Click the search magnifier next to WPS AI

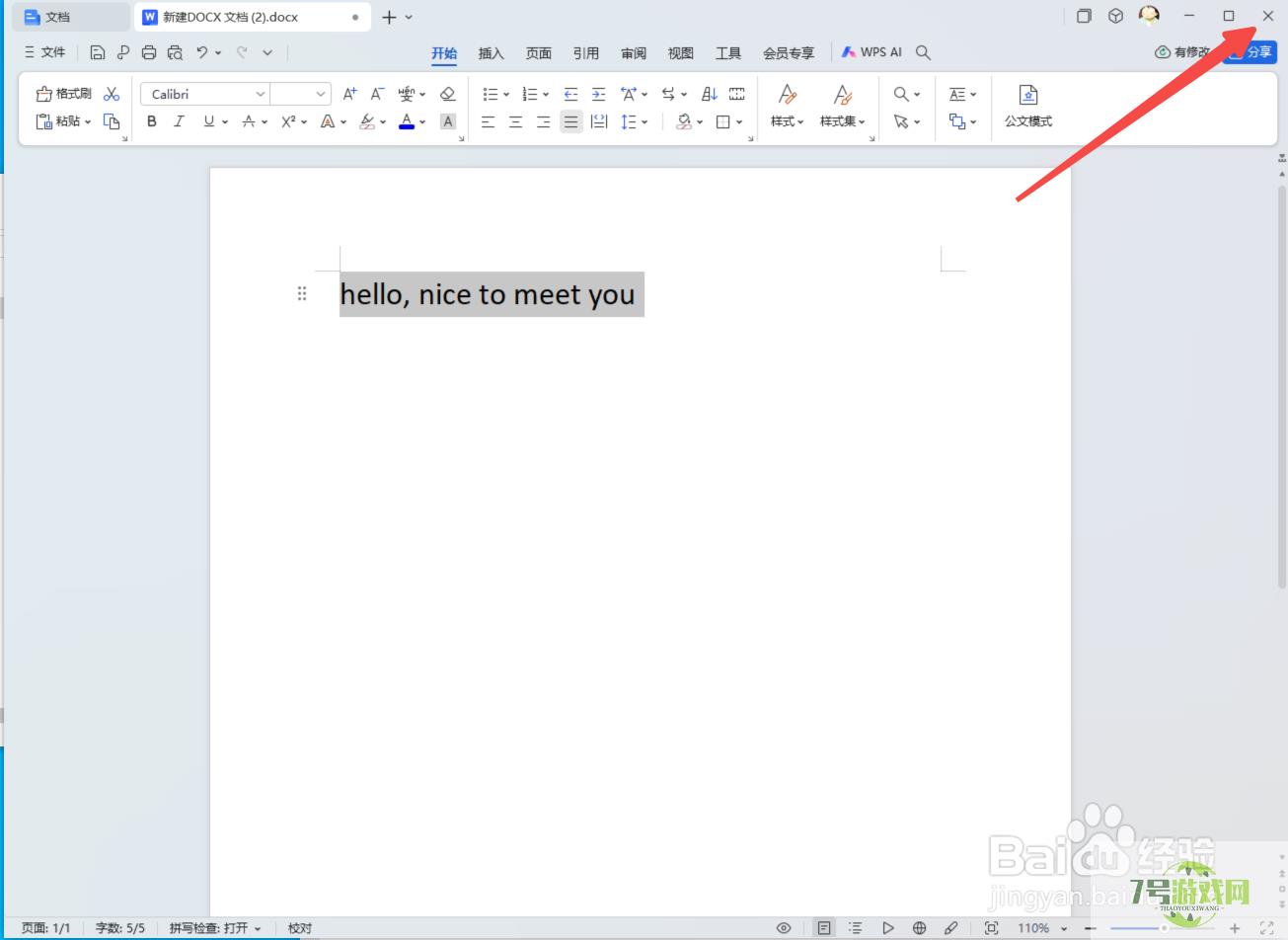923,52
